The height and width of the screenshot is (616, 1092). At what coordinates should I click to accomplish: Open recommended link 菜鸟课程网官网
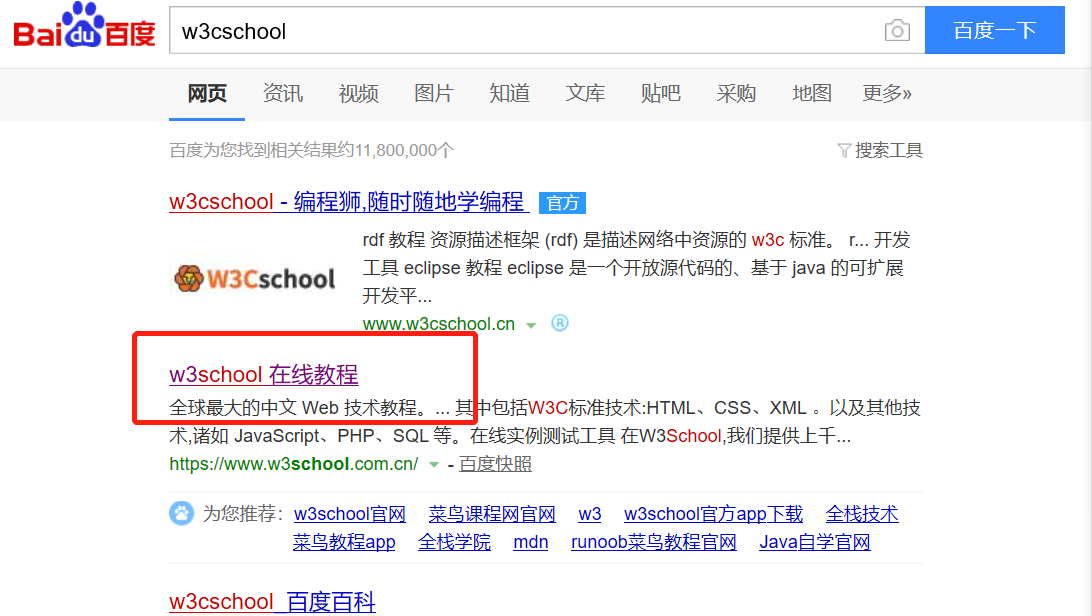pos(492,514)
